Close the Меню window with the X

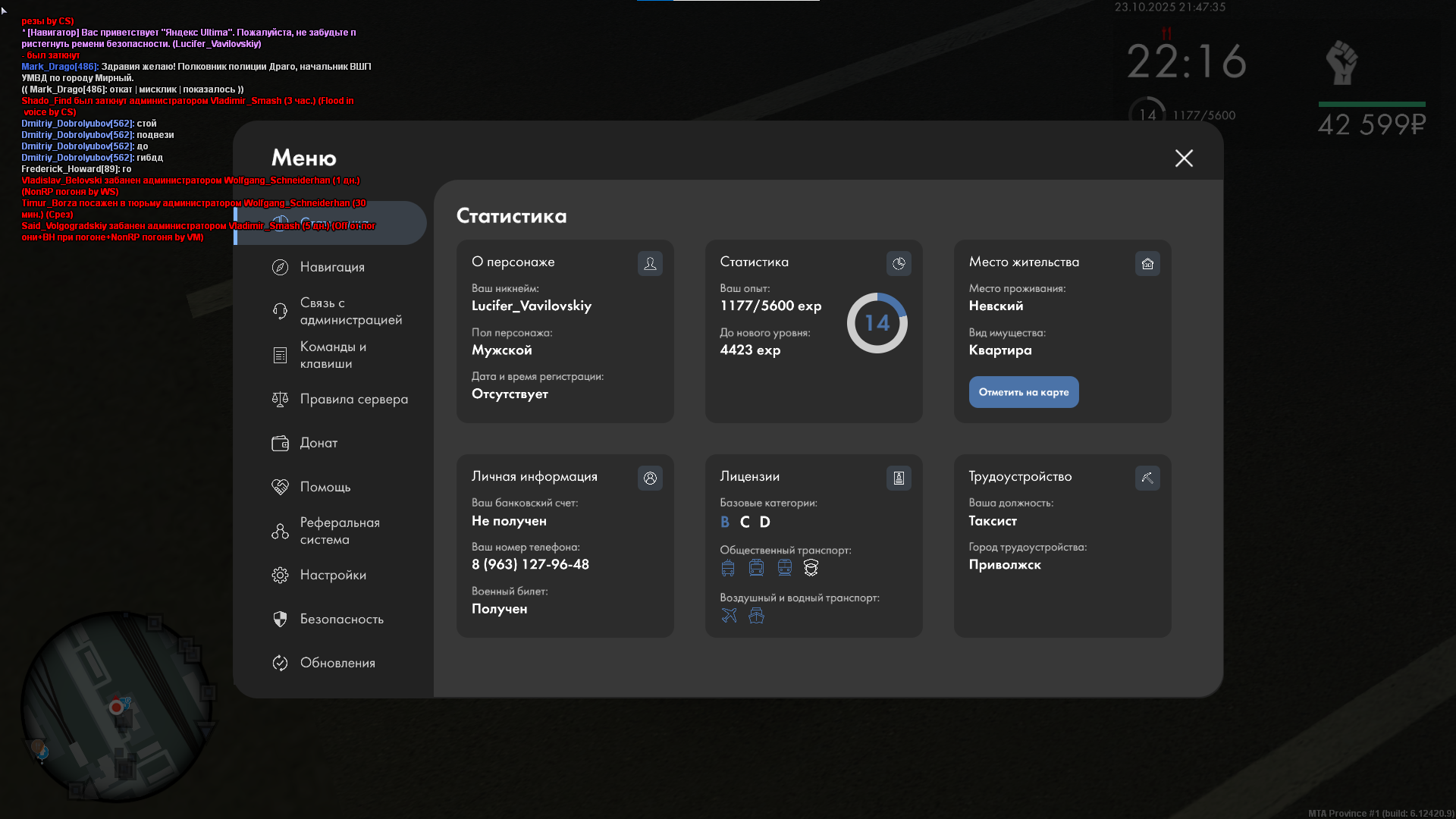coord(1184,158)
